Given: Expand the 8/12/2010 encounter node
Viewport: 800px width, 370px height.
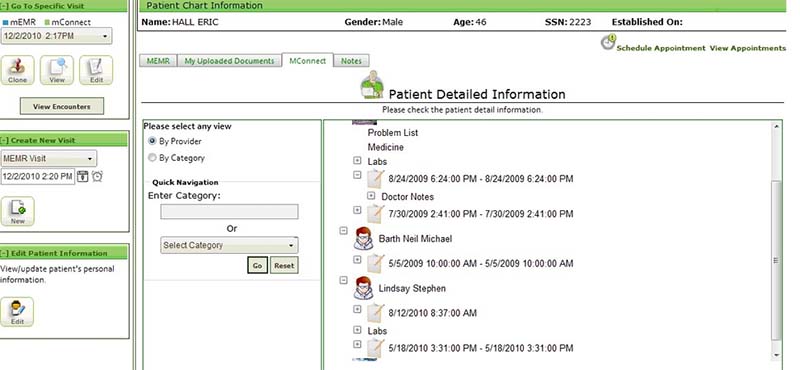Looking at the screenshot, I should 357,309.
